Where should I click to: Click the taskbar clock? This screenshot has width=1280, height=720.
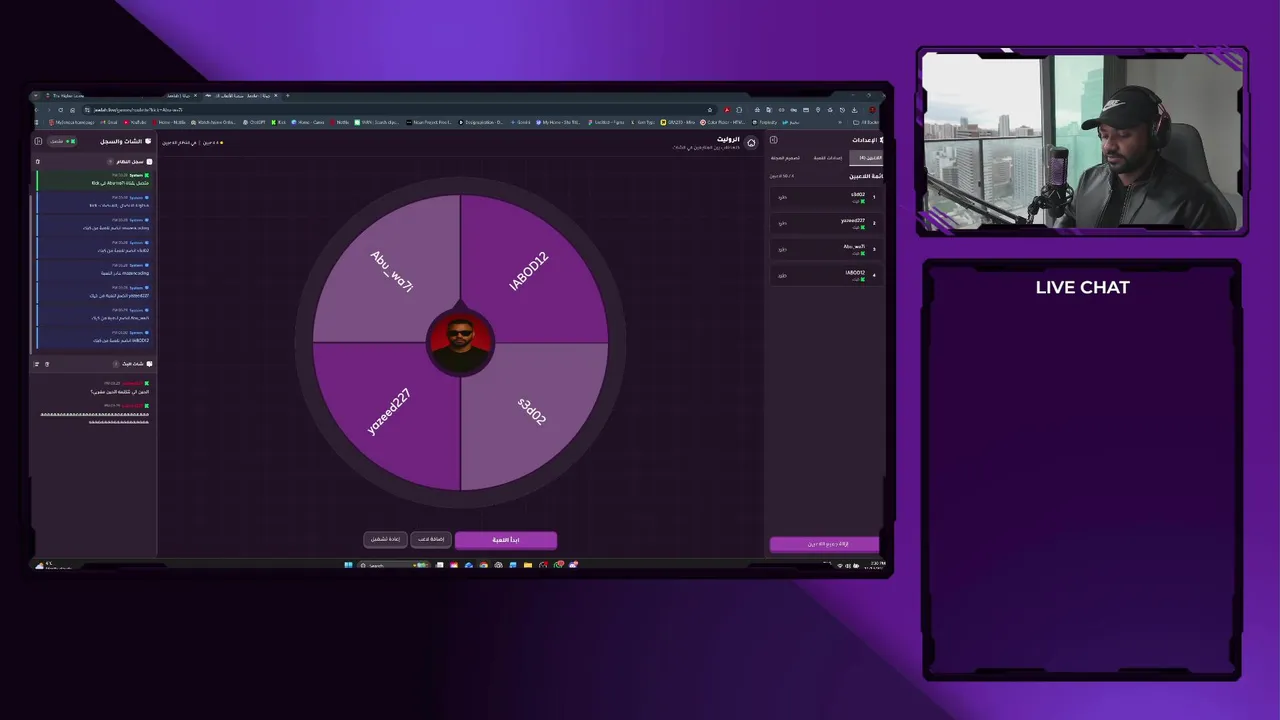[x=876, y=565]
